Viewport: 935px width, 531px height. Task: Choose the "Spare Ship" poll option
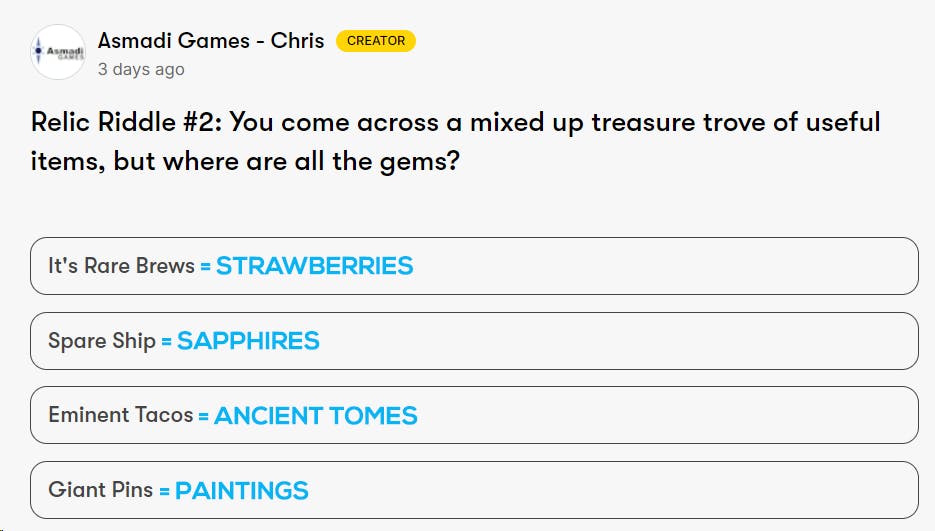[x=101, y=341]
